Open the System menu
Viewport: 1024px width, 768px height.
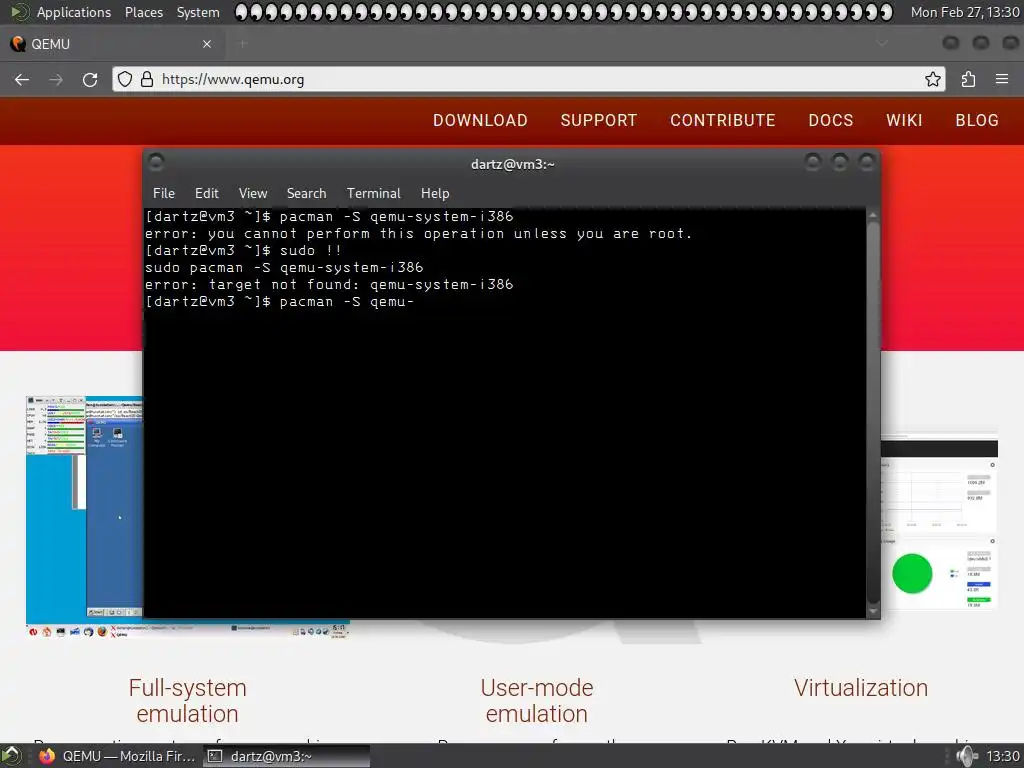pyautogui.click(x=198, y=12)
